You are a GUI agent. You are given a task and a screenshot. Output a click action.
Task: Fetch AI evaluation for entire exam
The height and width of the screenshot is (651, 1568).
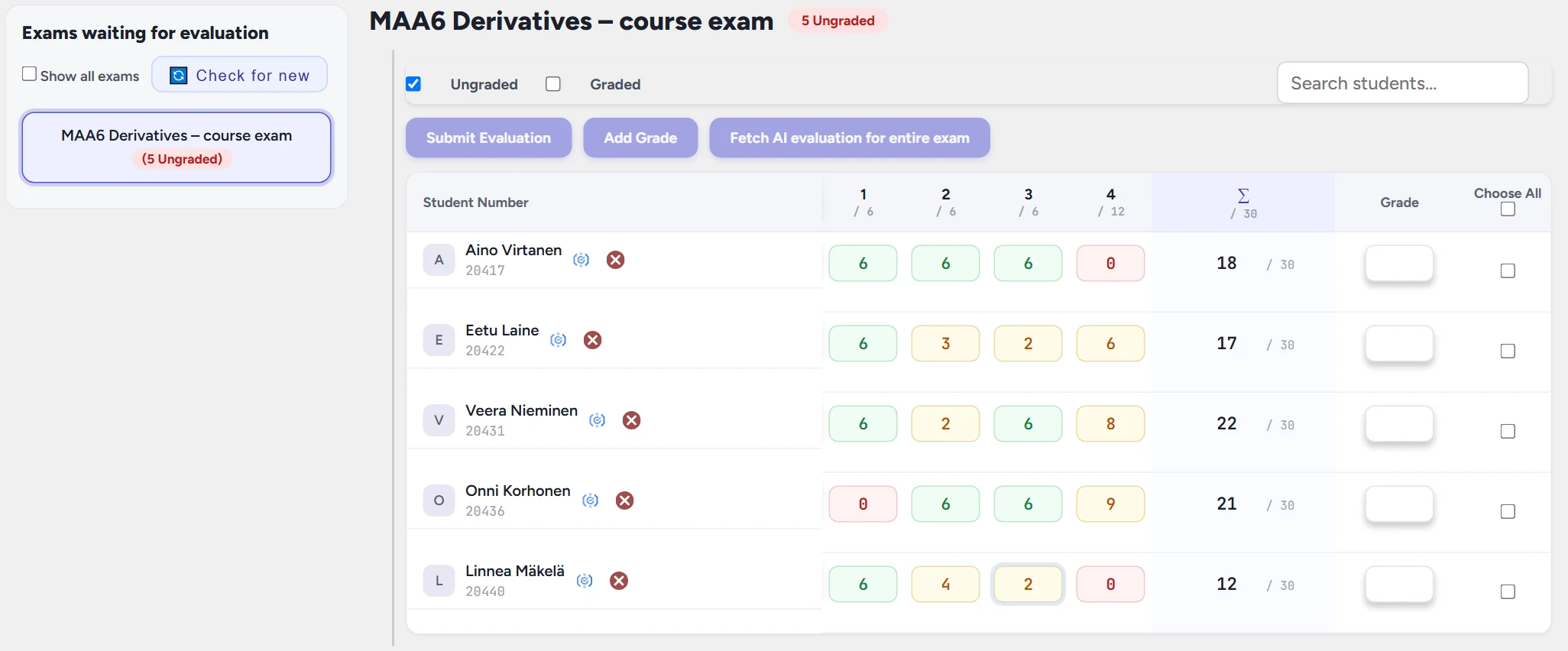[x=850, y=138]
